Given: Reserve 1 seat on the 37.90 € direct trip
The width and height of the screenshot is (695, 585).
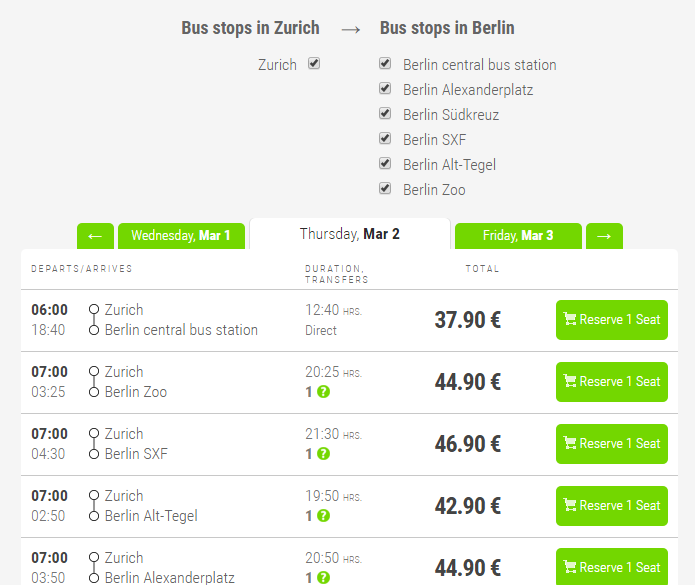Looking at the screenshot, I should 611,320.
